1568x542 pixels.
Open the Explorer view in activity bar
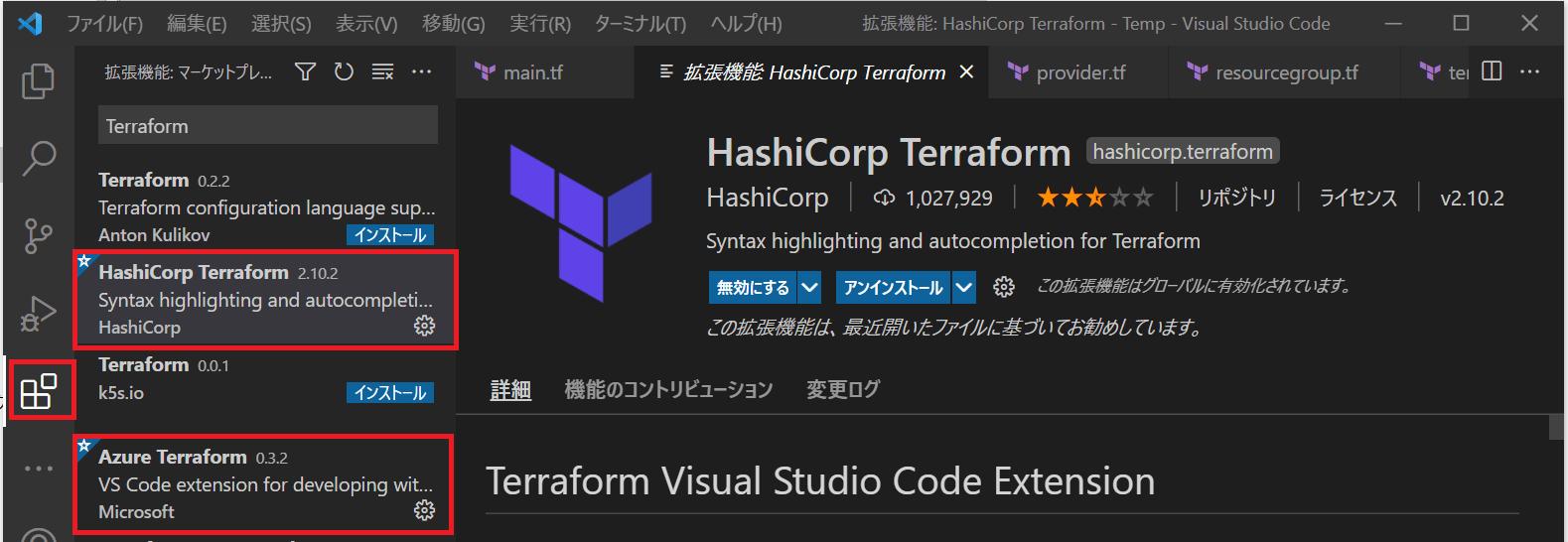38,81
